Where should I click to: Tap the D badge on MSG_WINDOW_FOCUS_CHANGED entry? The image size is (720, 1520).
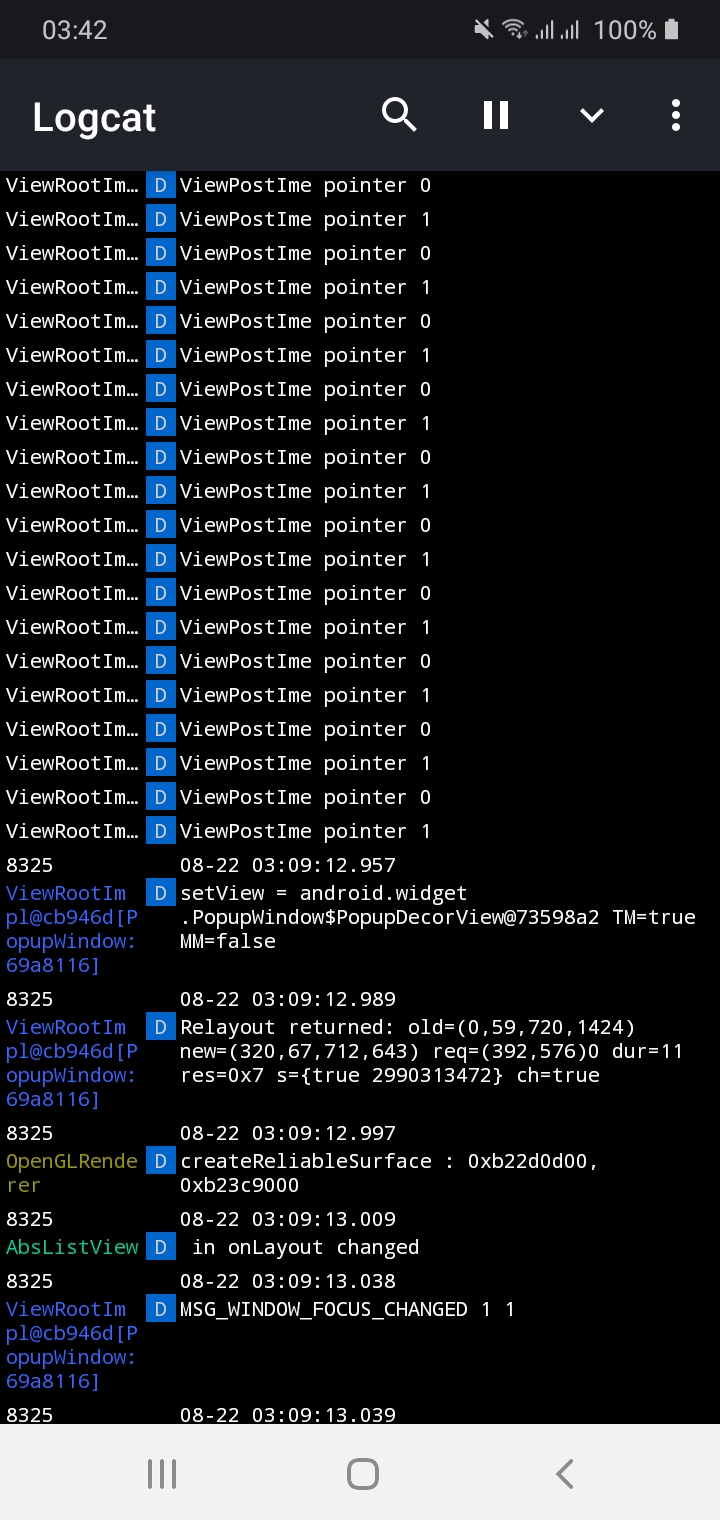[x=160, y=1309]
